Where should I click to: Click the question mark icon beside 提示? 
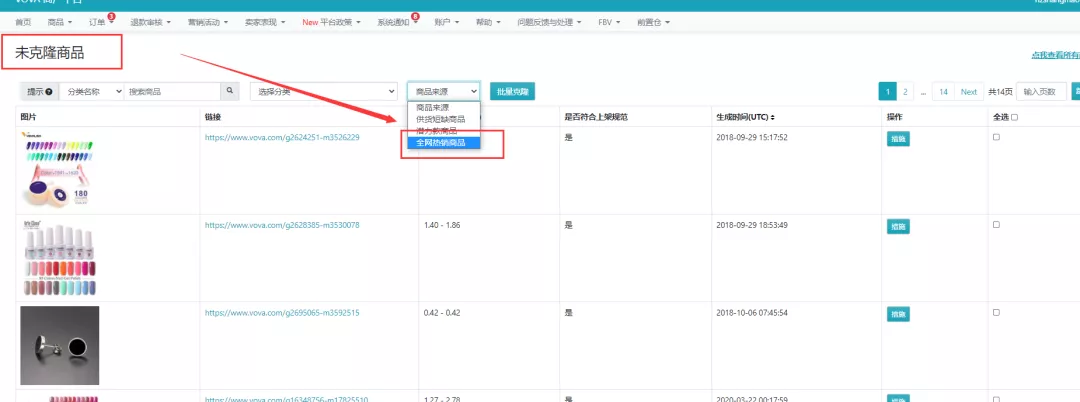click(x=49, y=92)
